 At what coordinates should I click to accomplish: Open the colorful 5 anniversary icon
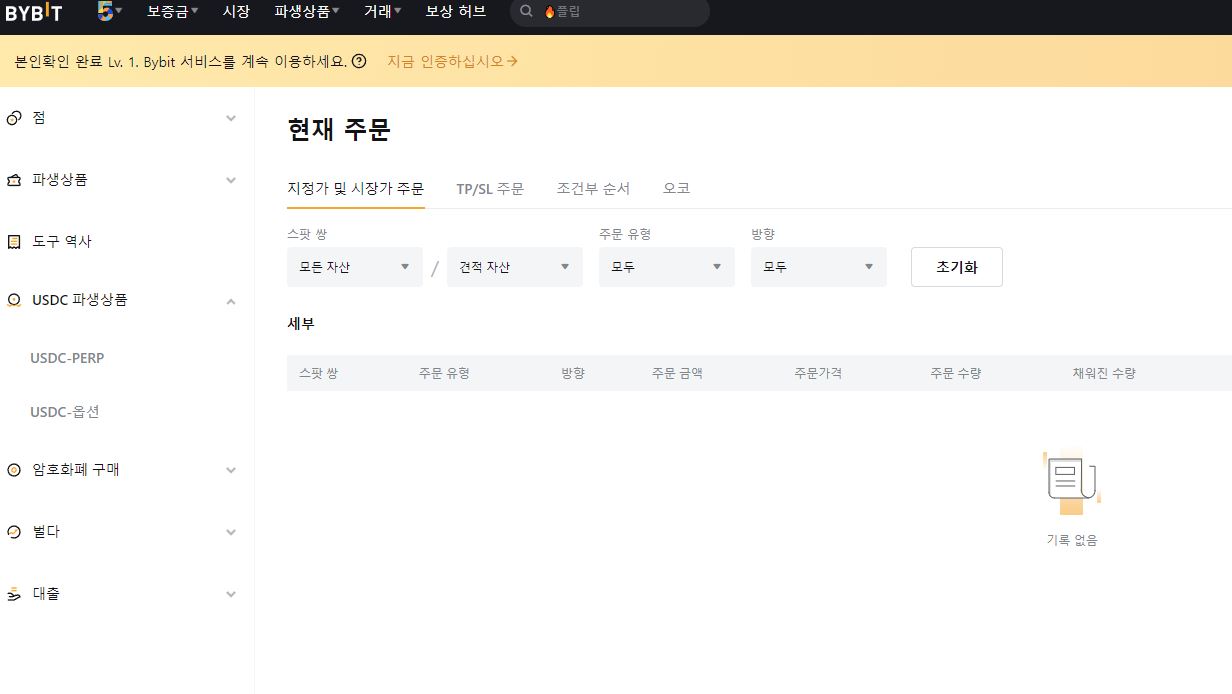(105, 11)
